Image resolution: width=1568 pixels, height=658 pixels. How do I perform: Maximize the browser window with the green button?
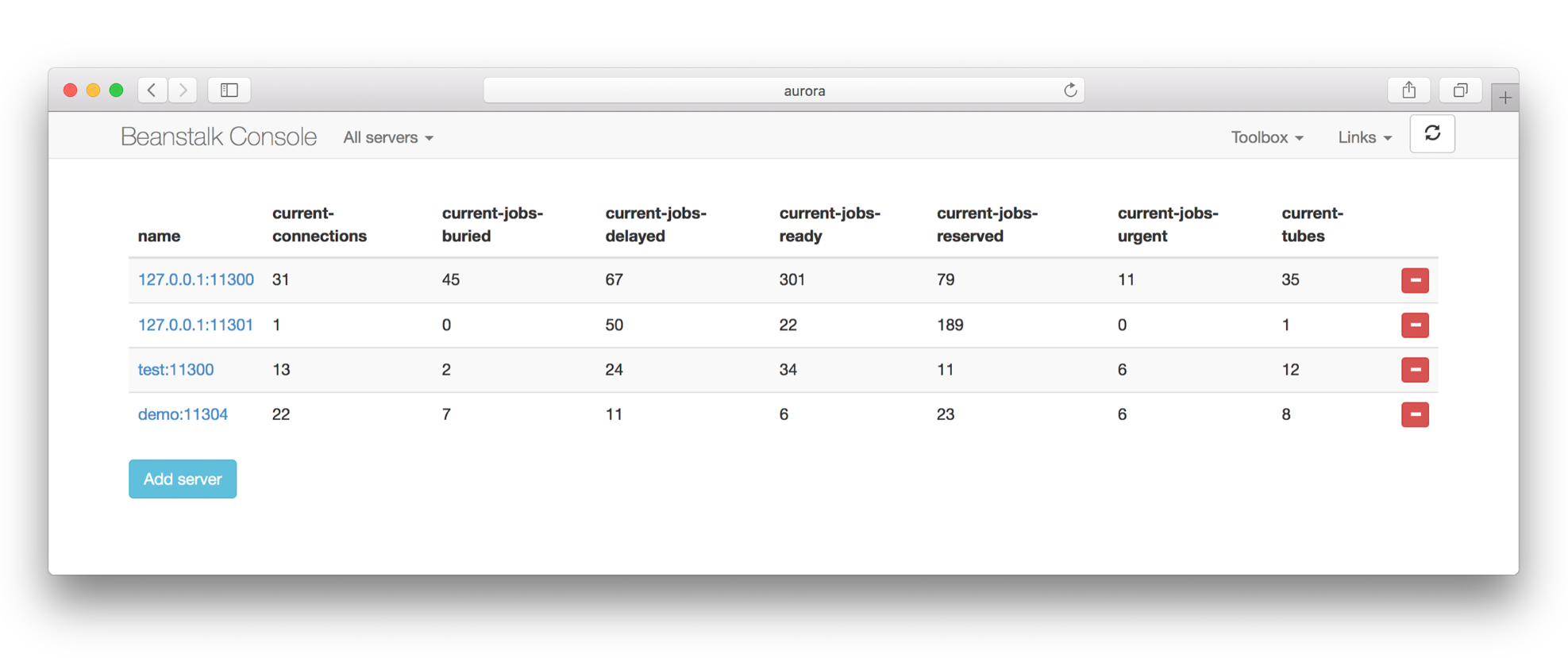click(x=116, y=90)
